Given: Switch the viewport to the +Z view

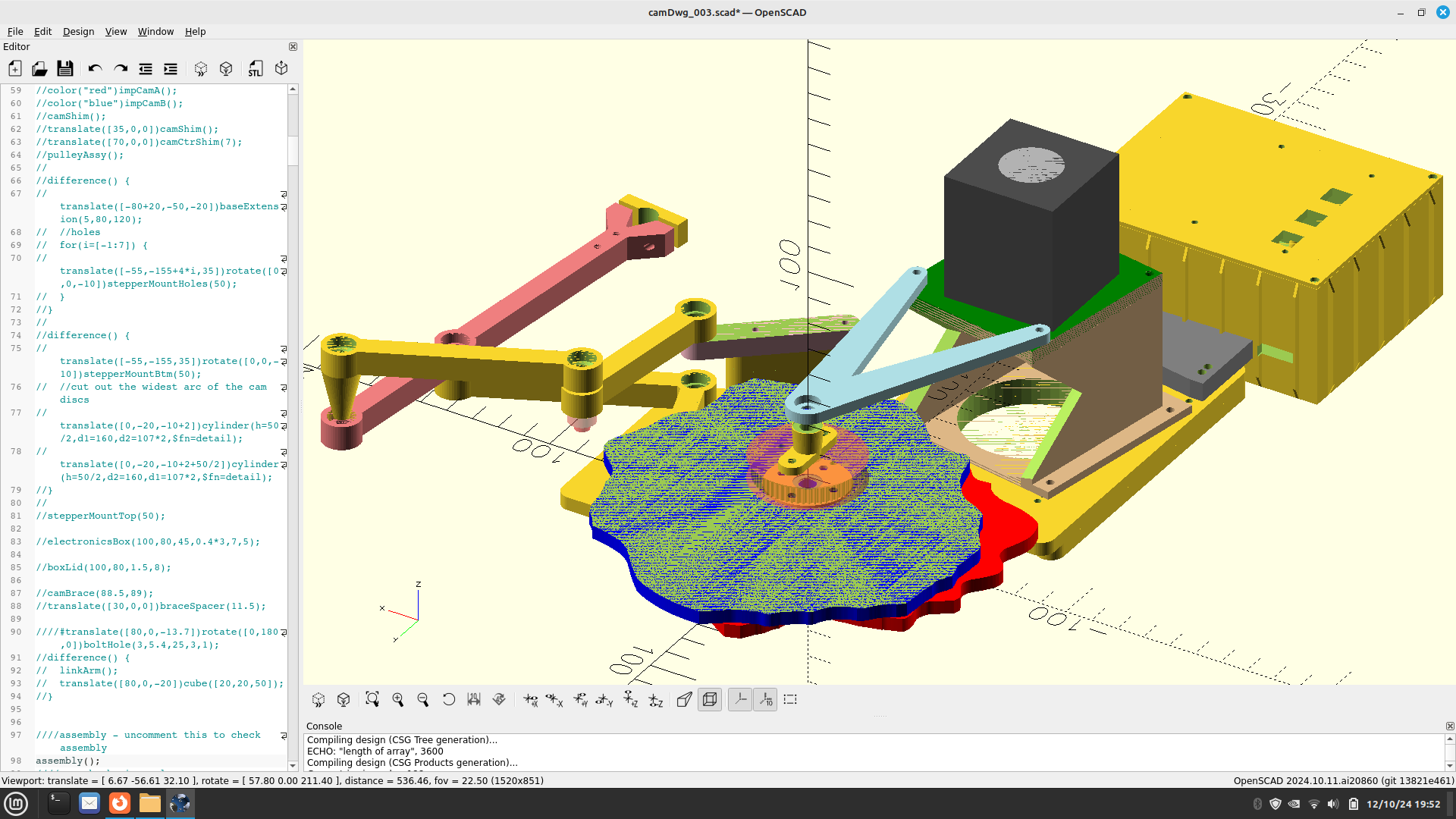Looking at the screenshot, I should (x=631, y=699).
